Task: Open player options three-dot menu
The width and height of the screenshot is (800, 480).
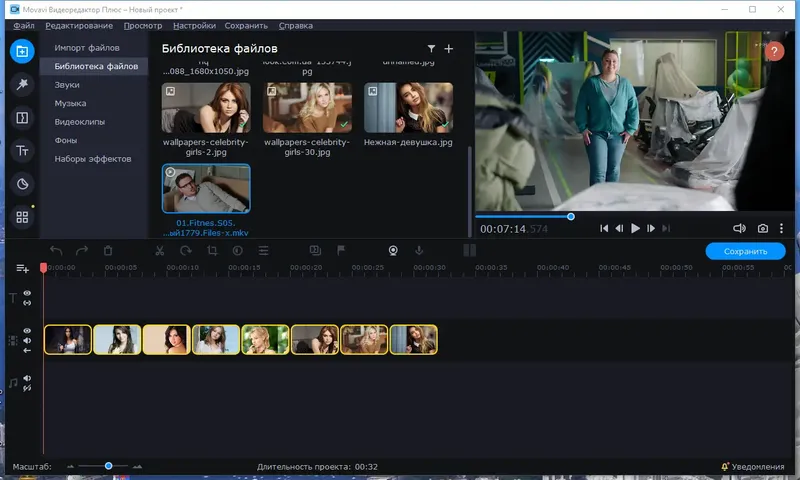Action: (x=781, y=229)
